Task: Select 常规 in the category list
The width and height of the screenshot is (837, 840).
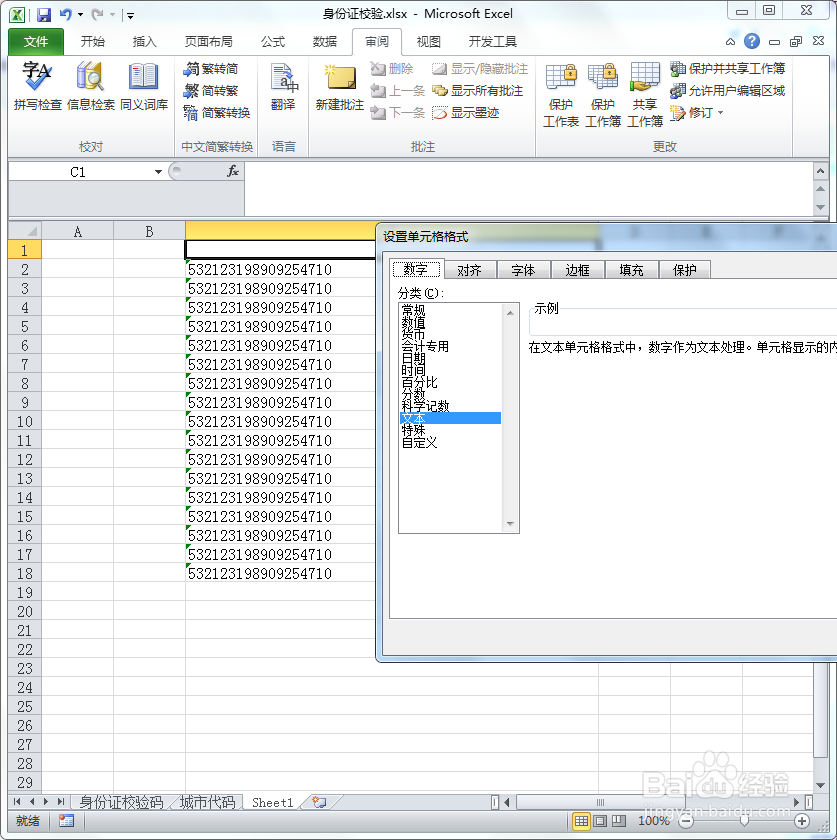Action: (x=413, y=310)
